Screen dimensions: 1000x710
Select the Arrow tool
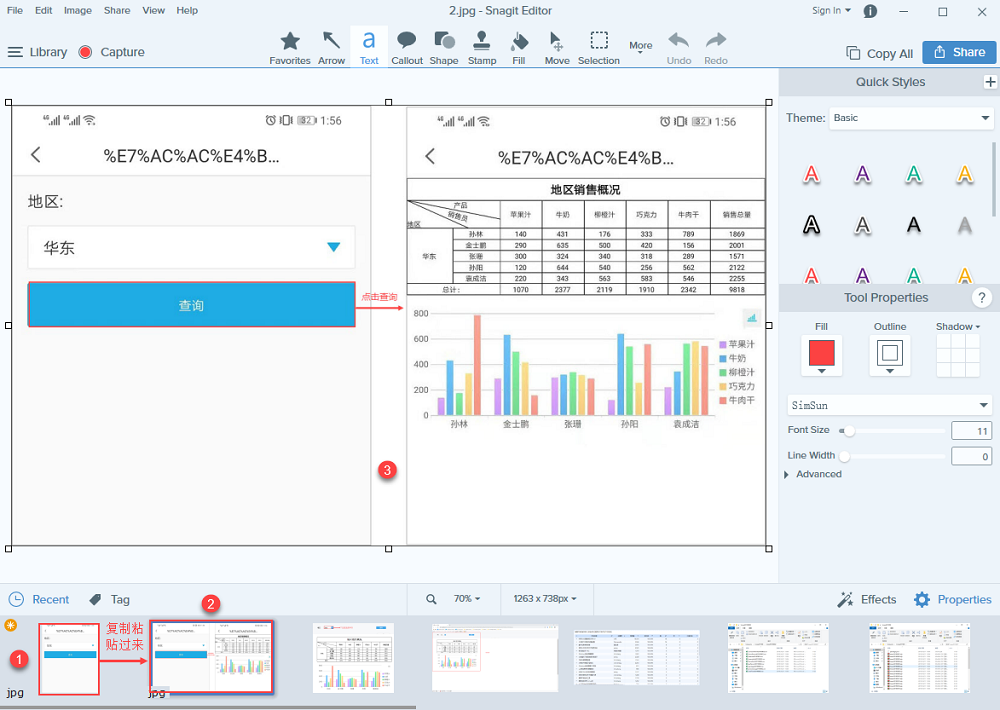331,48
